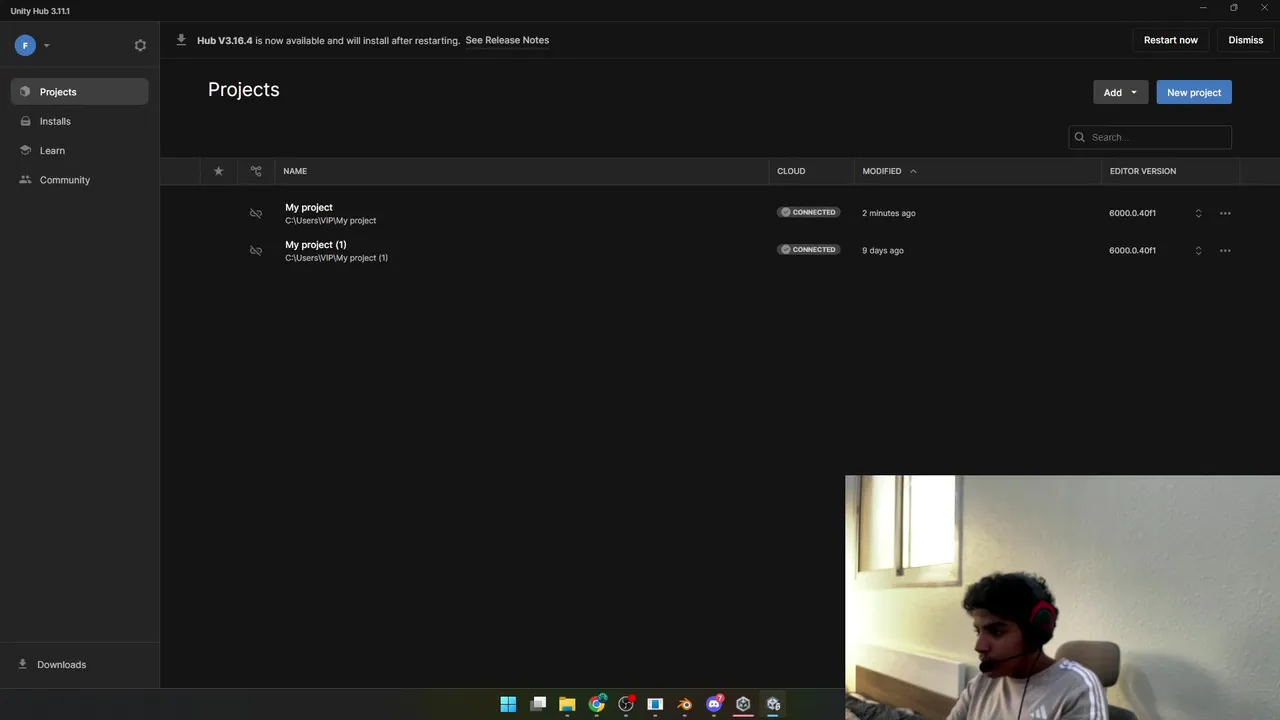
Task: Open the Windows Start menu
Action: (x=508, y=704)
